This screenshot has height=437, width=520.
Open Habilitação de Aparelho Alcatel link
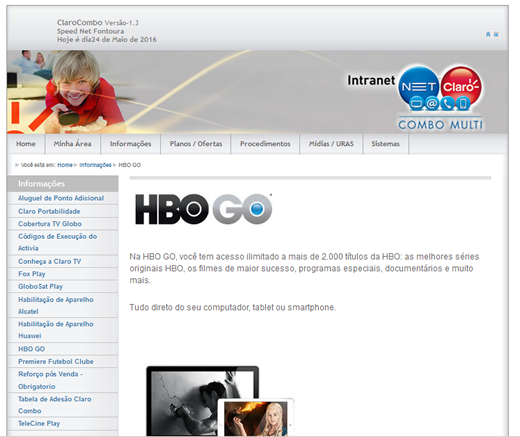(56, 305)
